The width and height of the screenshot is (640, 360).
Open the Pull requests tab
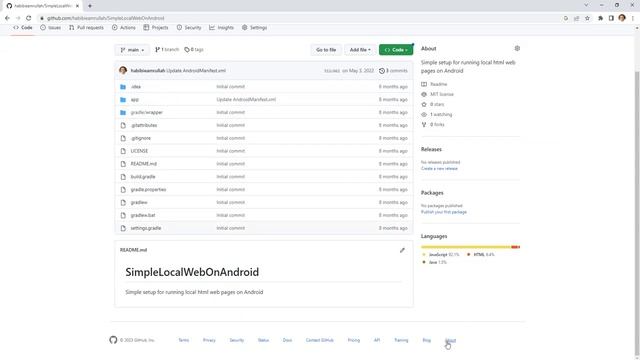coord(86,28)
